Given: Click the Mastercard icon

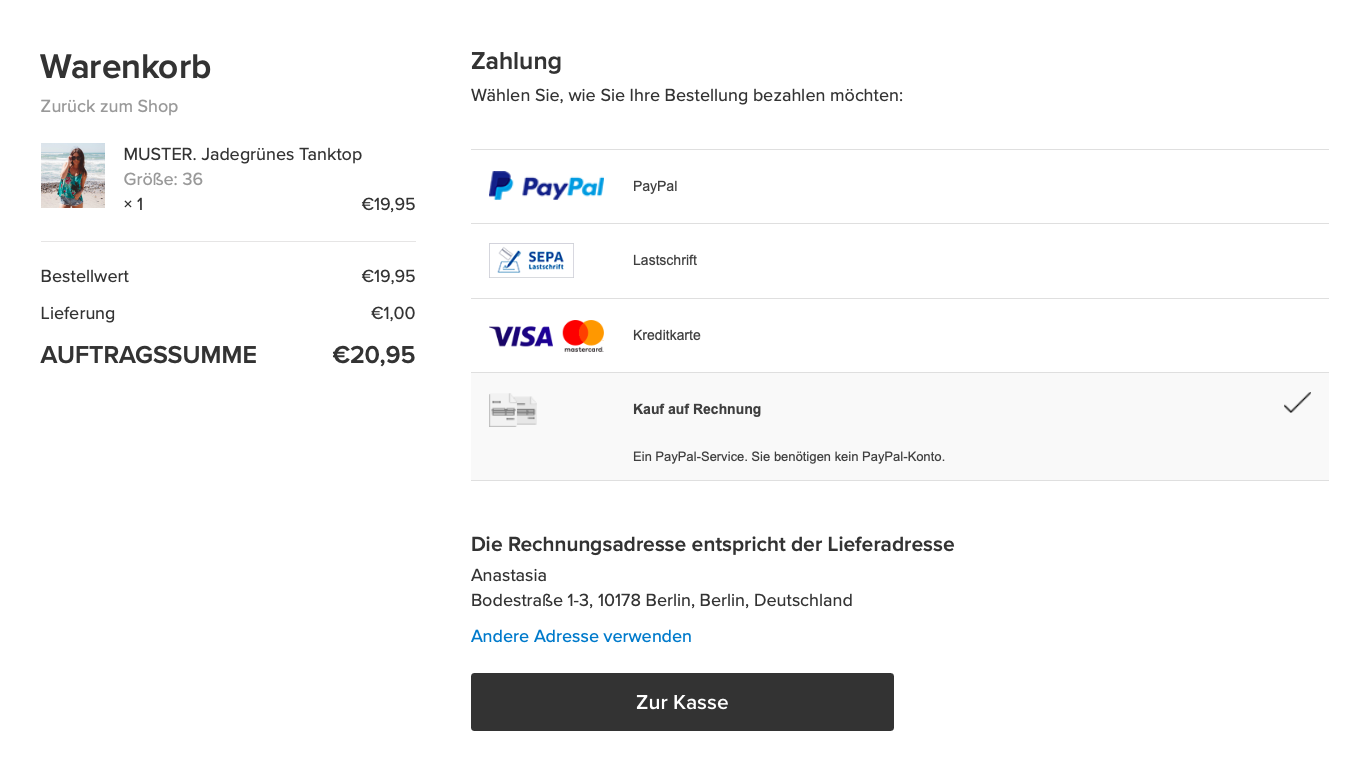Looking at the screenshot, I should [x=585, y=335].
